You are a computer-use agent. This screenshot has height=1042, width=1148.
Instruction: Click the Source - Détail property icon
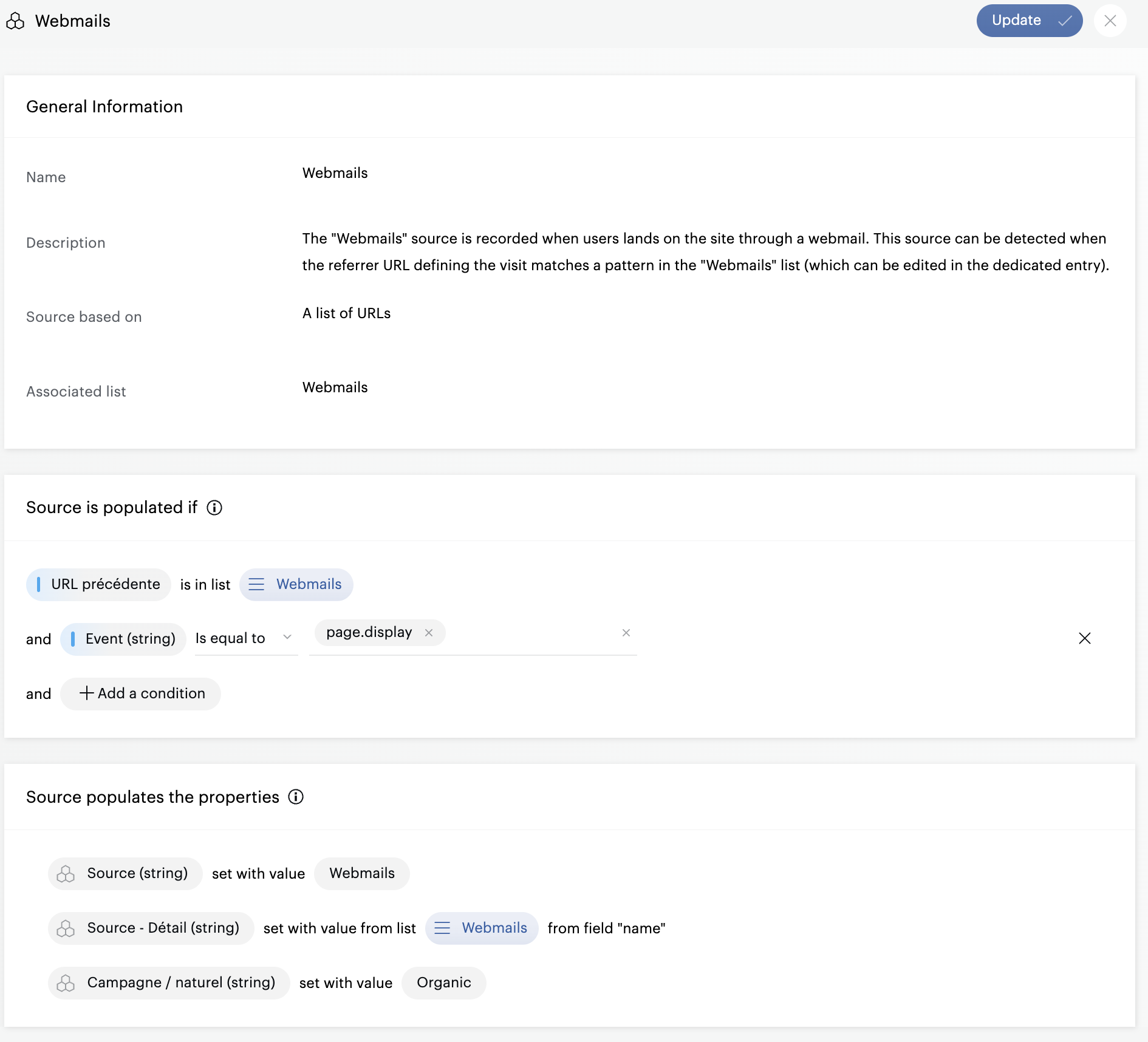[x=66, y=928]
